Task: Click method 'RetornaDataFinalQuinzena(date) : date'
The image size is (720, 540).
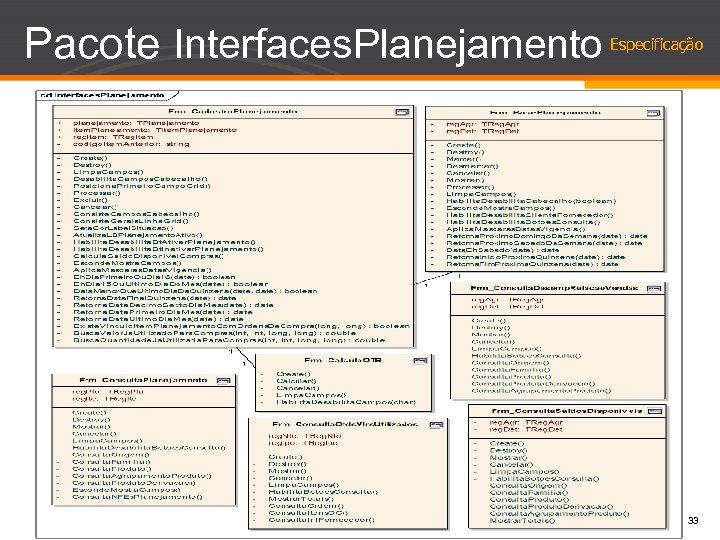Action: pyautogui.click(x=154, y=298)
